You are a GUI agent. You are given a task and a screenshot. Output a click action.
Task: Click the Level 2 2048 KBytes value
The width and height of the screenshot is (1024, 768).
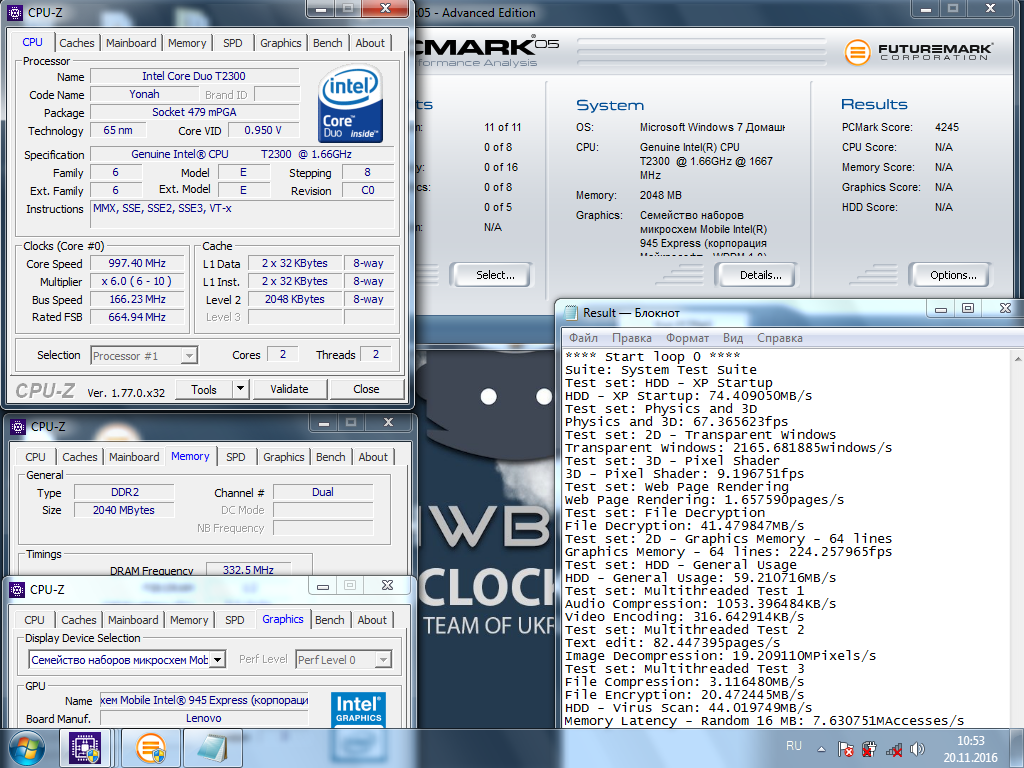point(295,299)
